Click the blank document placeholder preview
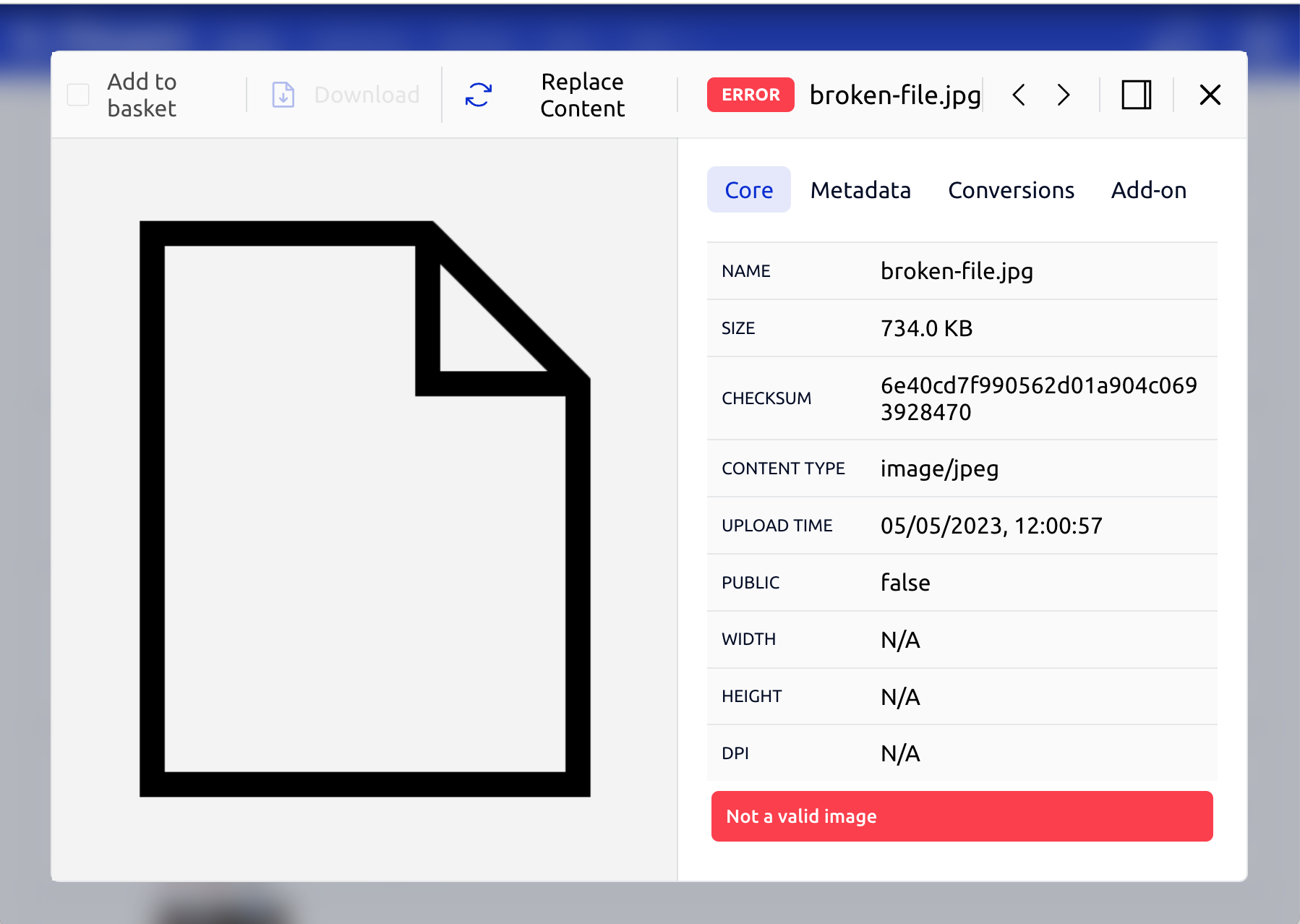 point(364,508)
